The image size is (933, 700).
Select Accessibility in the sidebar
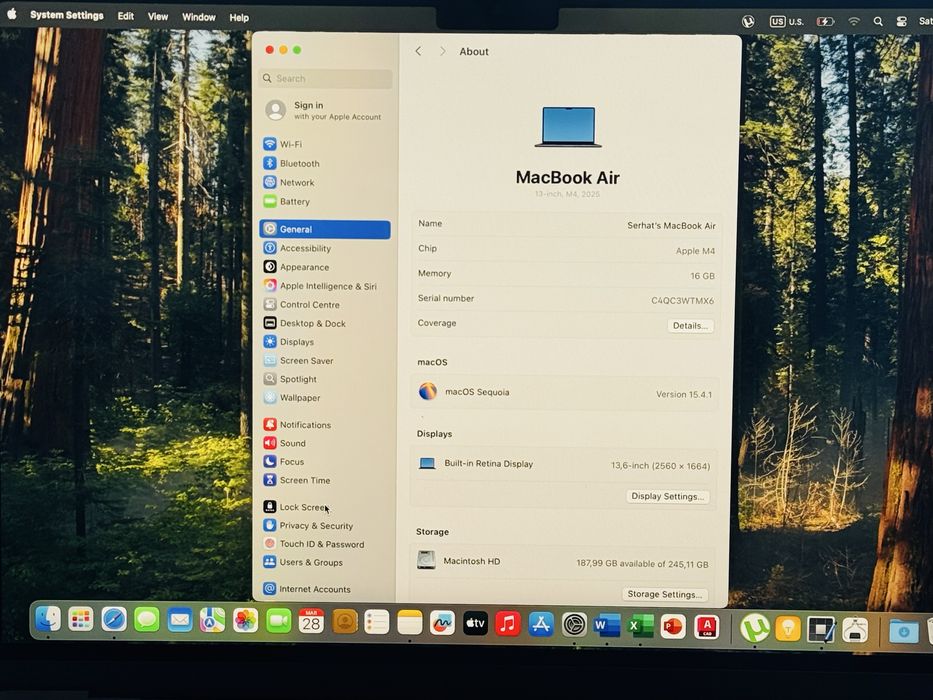[305, 248]
